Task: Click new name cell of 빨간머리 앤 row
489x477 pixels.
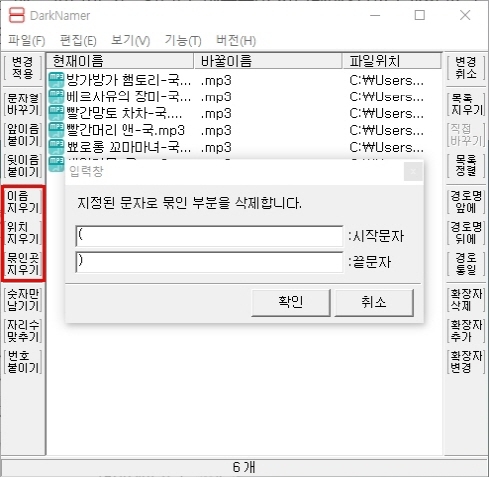Action: 216,130
